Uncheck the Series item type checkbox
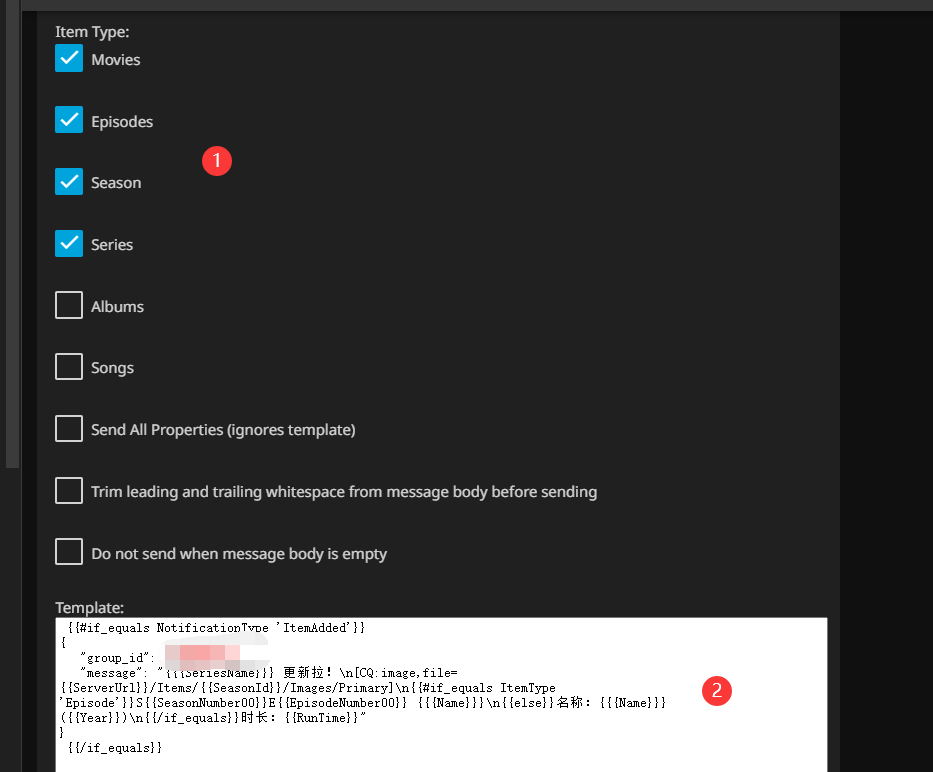The width and height of the screenshot is (933, 772). click(69, 243)
